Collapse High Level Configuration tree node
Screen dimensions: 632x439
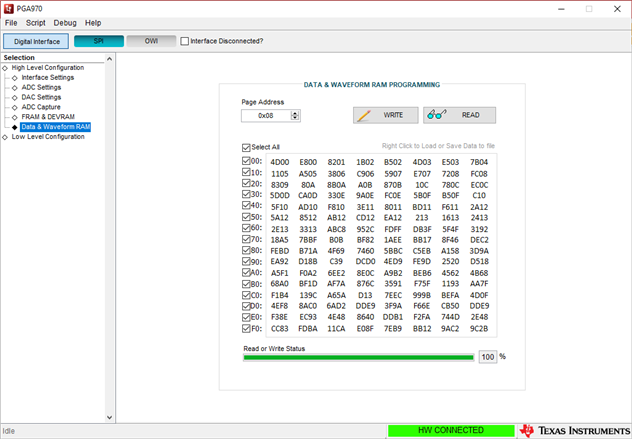[x=5, y=68]
